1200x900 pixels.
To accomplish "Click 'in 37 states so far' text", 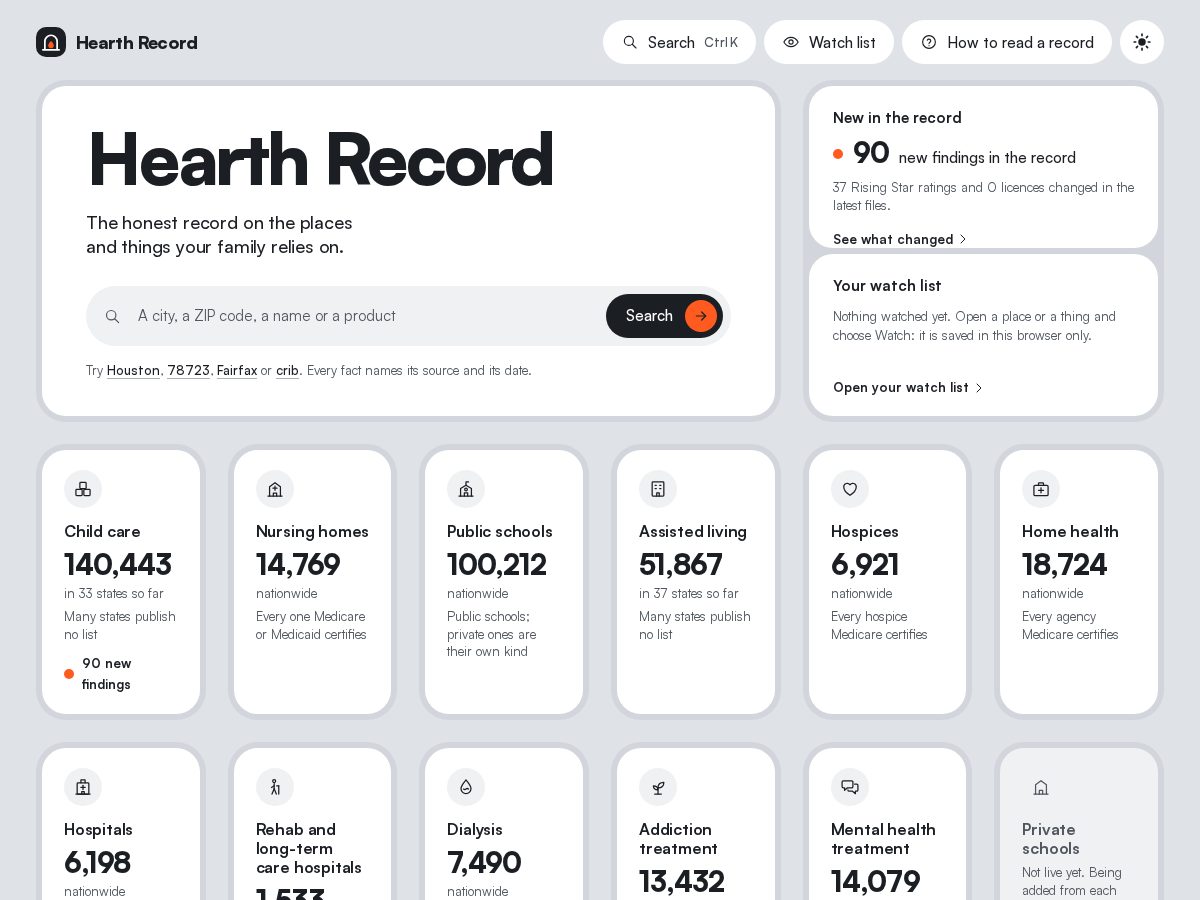I will pyautogui.click(x=689, y=593).
